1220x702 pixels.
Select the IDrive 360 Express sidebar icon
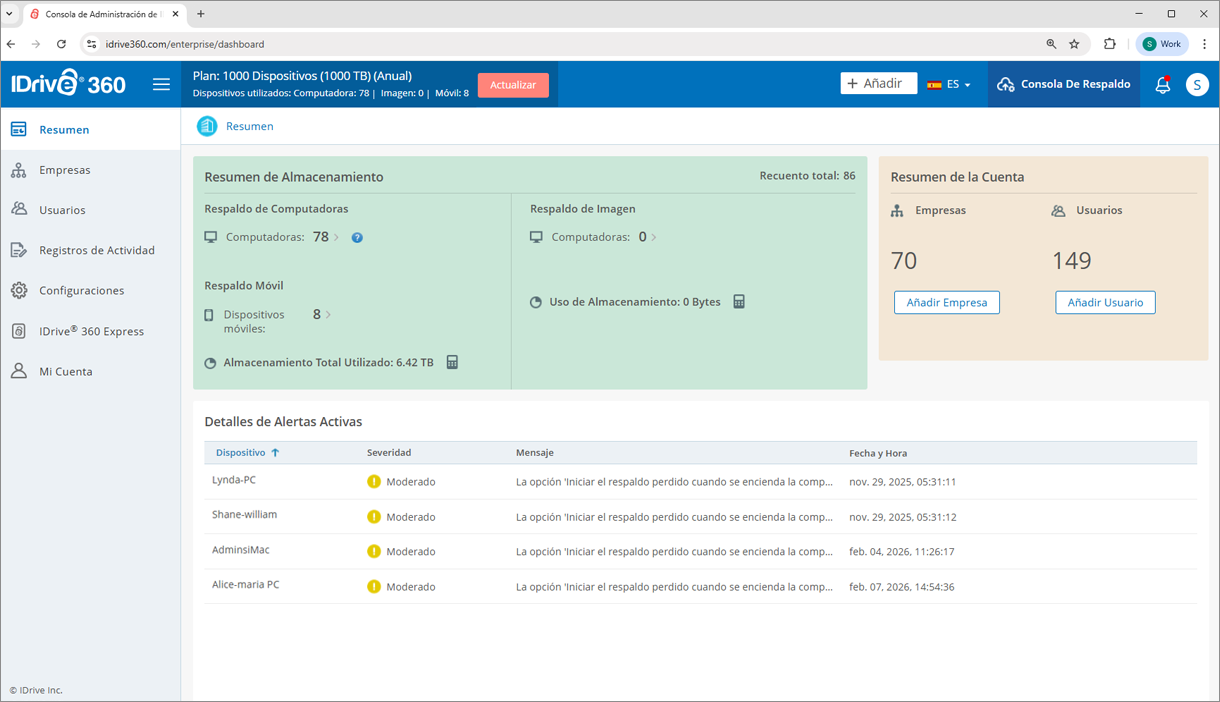point(18,331)
